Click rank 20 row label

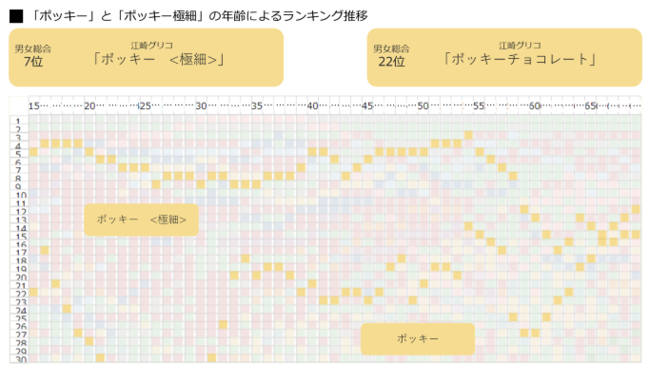tap(21, 277)
